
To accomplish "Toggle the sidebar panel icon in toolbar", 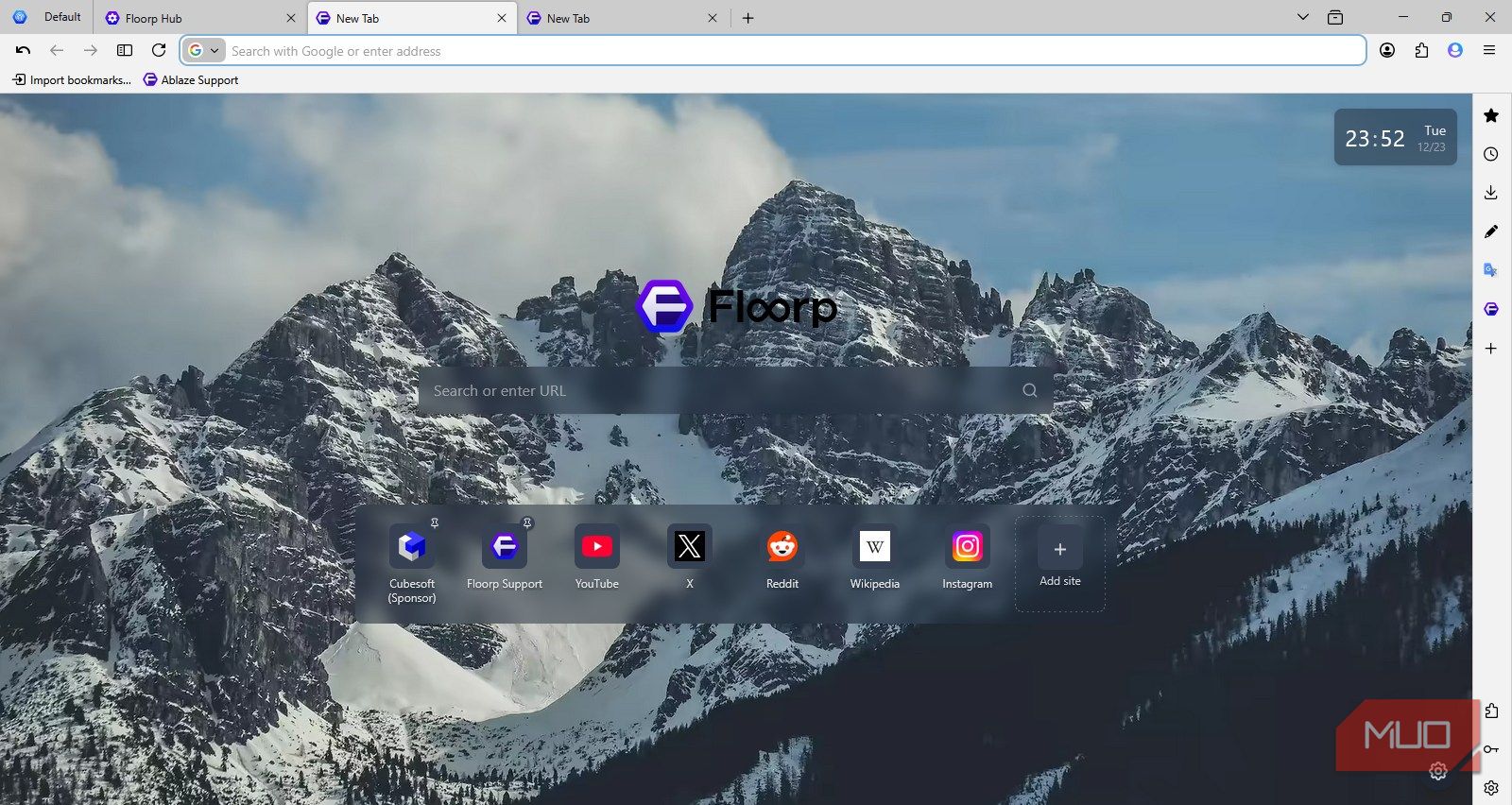I will coord(125,50).
